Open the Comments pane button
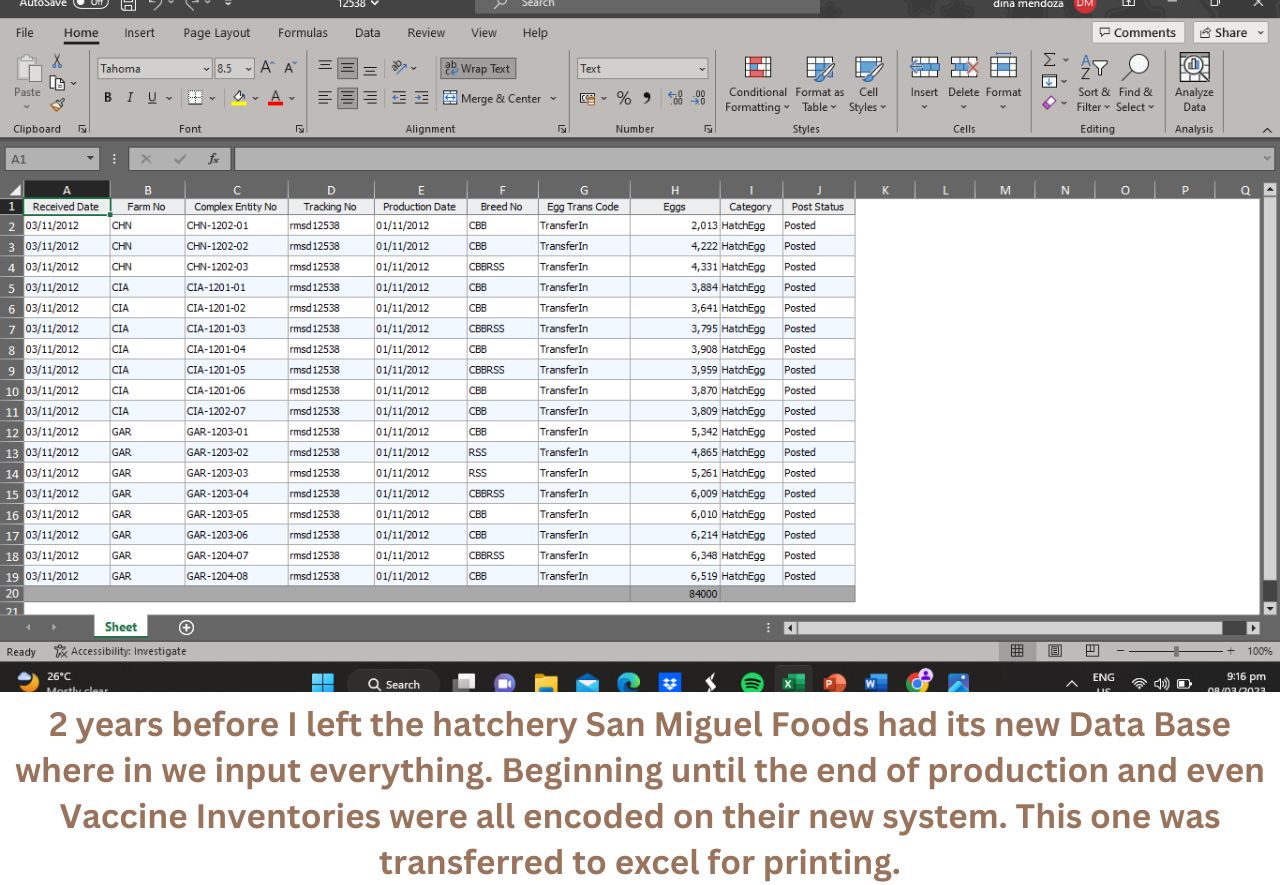Image resolution: width=1280 pixels, height=885 pixels. coord(1138,33)
